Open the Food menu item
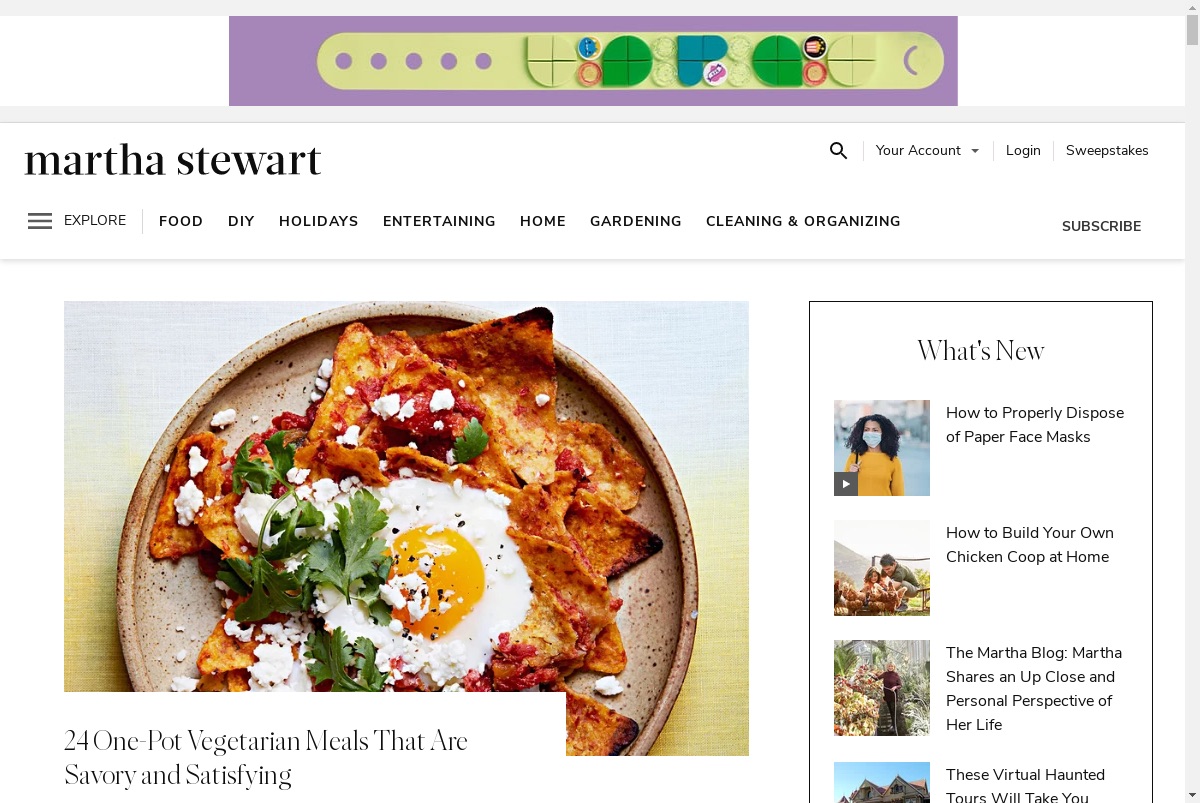Viewport: 1200px width, 803px height. [x=181, y=221]
